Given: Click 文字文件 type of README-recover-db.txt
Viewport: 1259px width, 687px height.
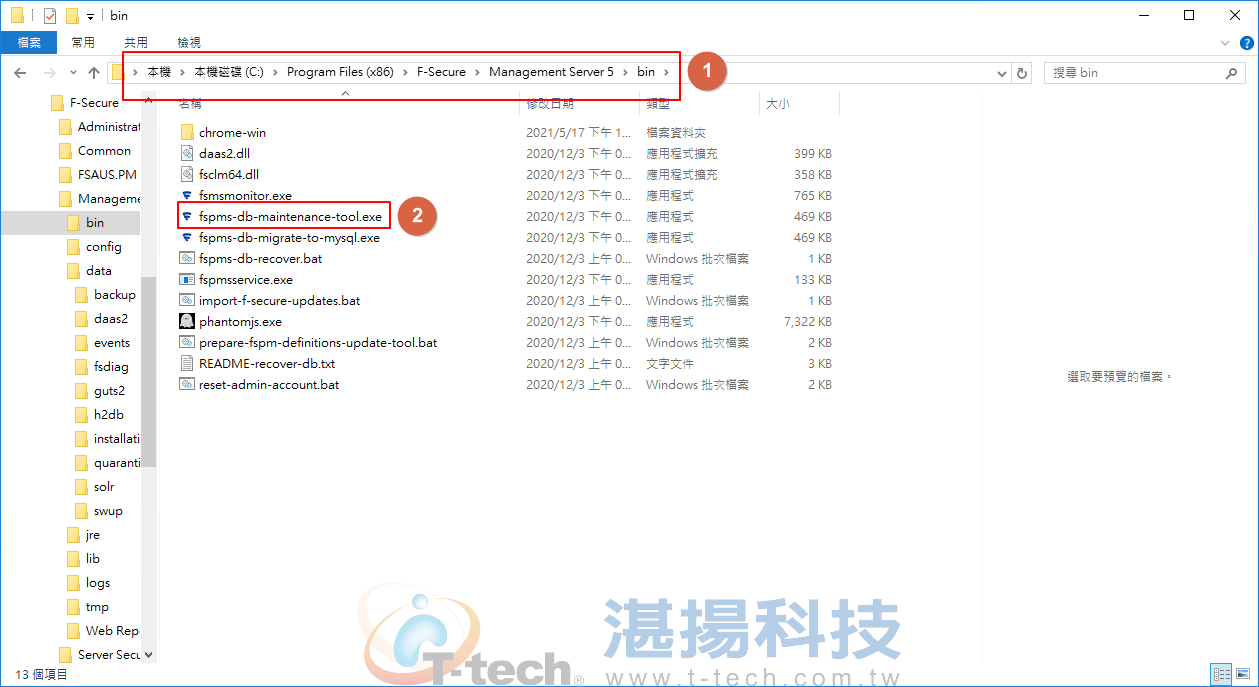Looking at the screenshot, I should coord(669,363).
